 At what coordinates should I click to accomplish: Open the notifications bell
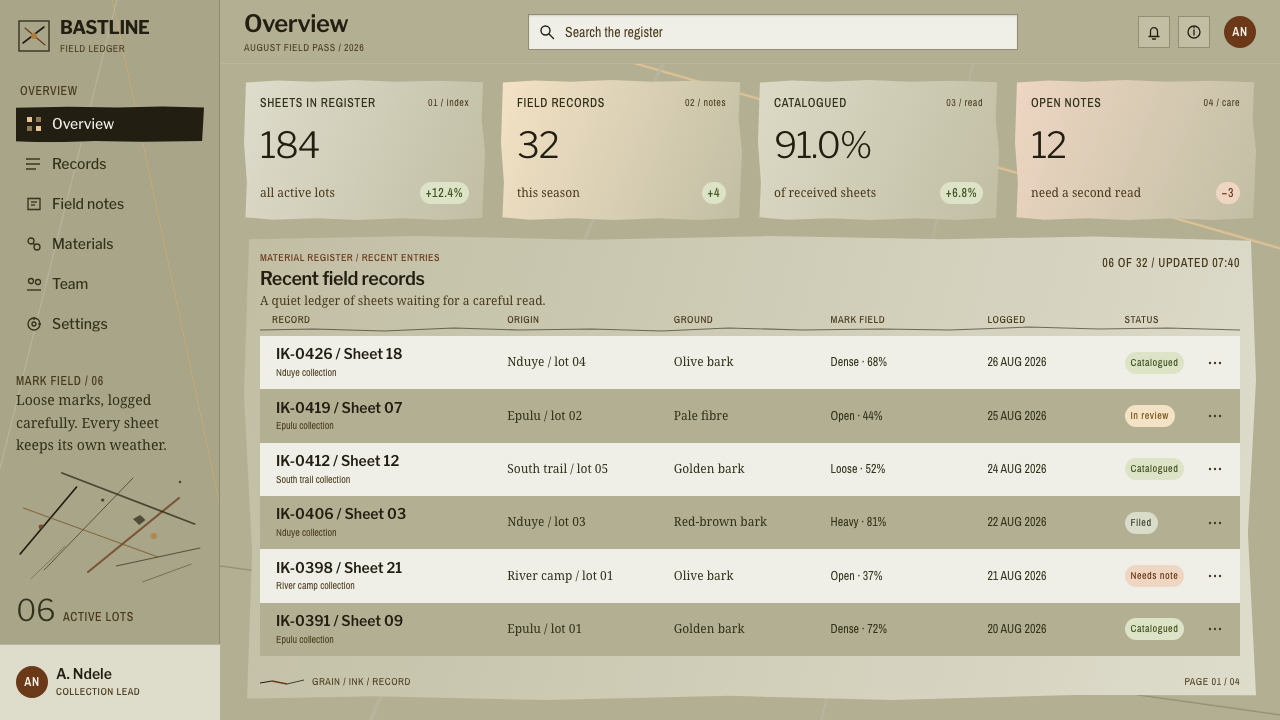tap(1154, 32)
